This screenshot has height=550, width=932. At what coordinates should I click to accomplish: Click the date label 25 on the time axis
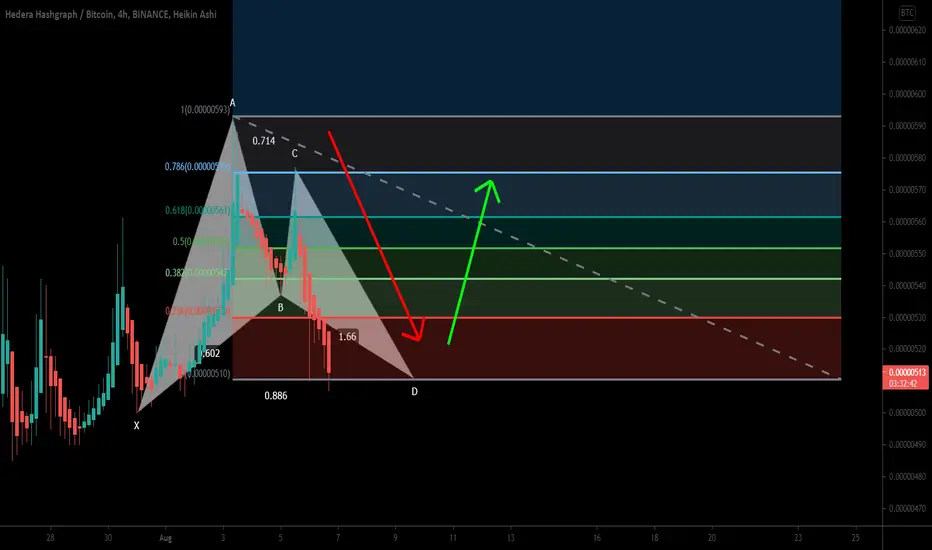pyautogui.click(x=856, y=538)
